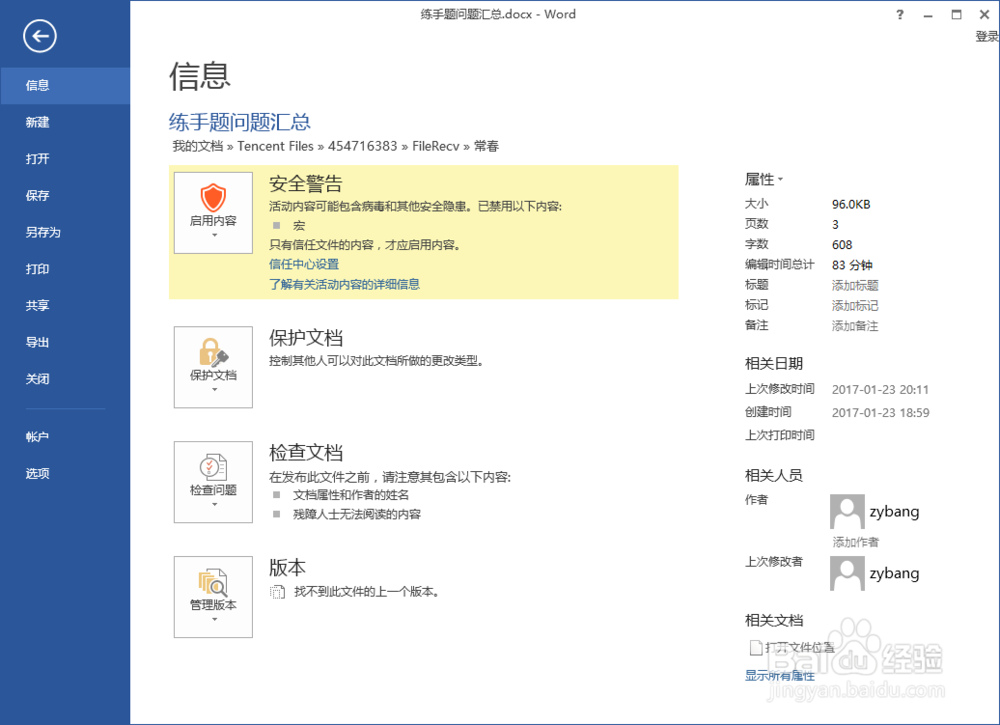Open the 属性 (Properties) dropdown
Screen dimensions: 1000x725
pyautogui.click(x=764, y=179)
